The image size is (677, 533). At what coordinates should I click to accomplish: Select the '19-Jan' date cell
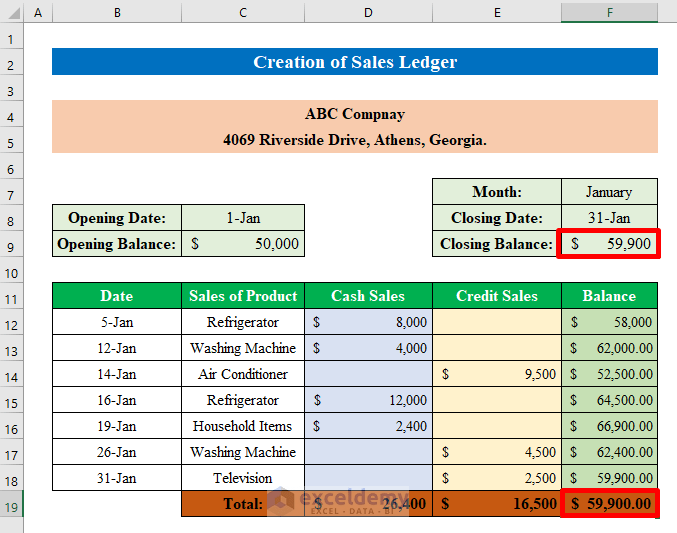pyautogui.click(x=117, y=426)
